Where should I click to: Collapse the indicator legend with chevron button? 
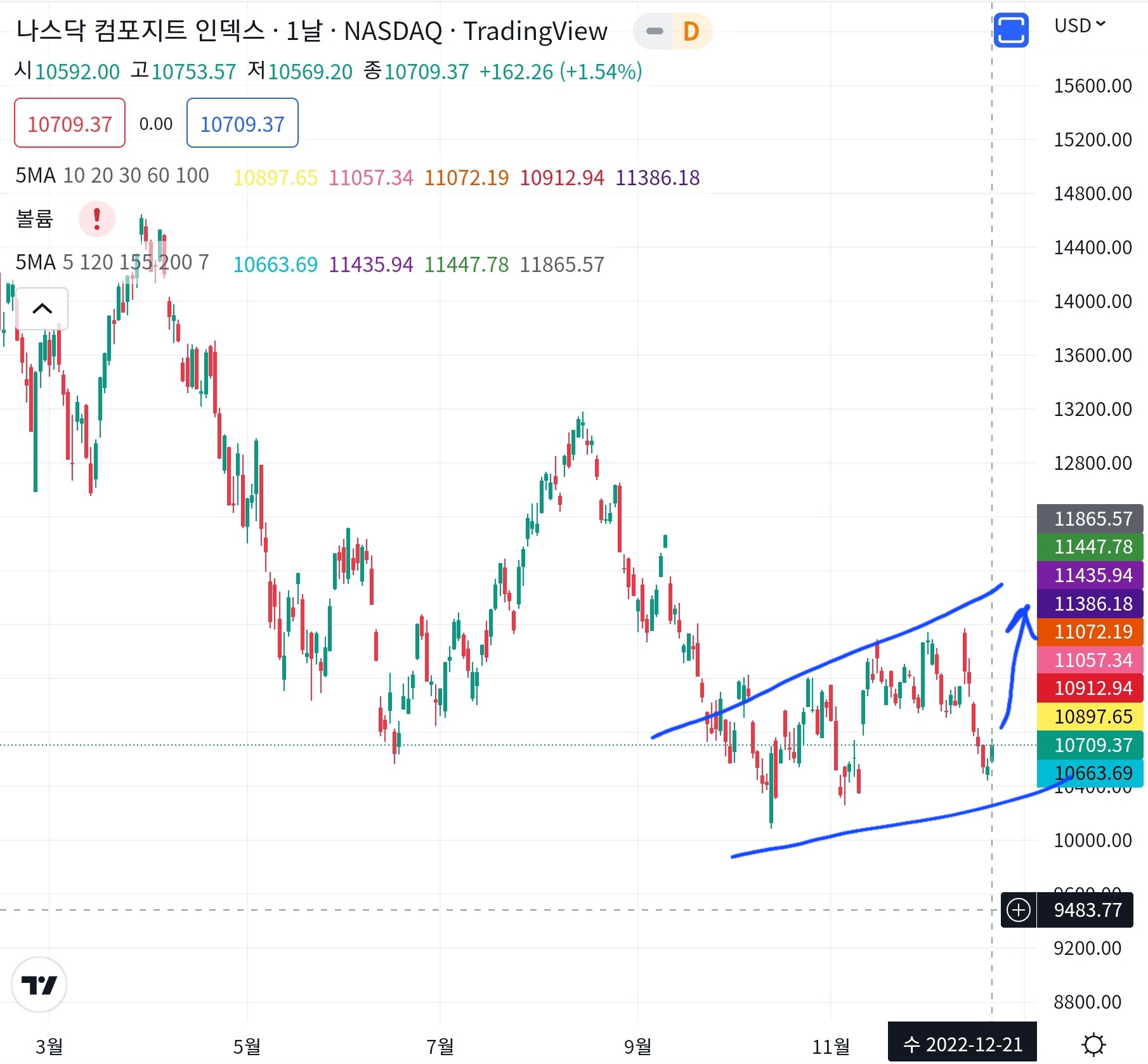pyautogui.click(x=42, y=309)
